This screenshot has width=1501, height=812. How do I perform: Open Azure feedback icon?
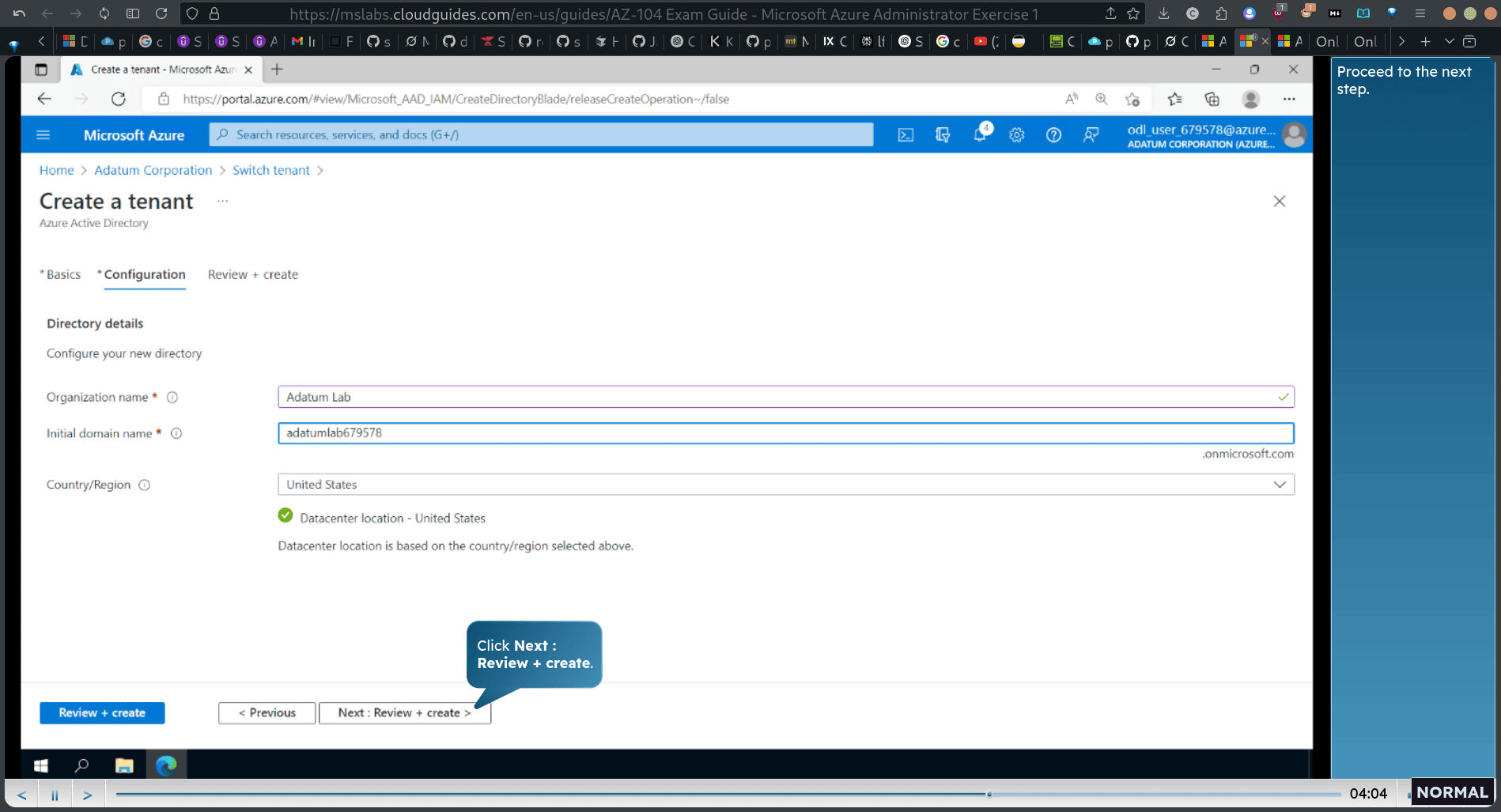click(1091, 135)
